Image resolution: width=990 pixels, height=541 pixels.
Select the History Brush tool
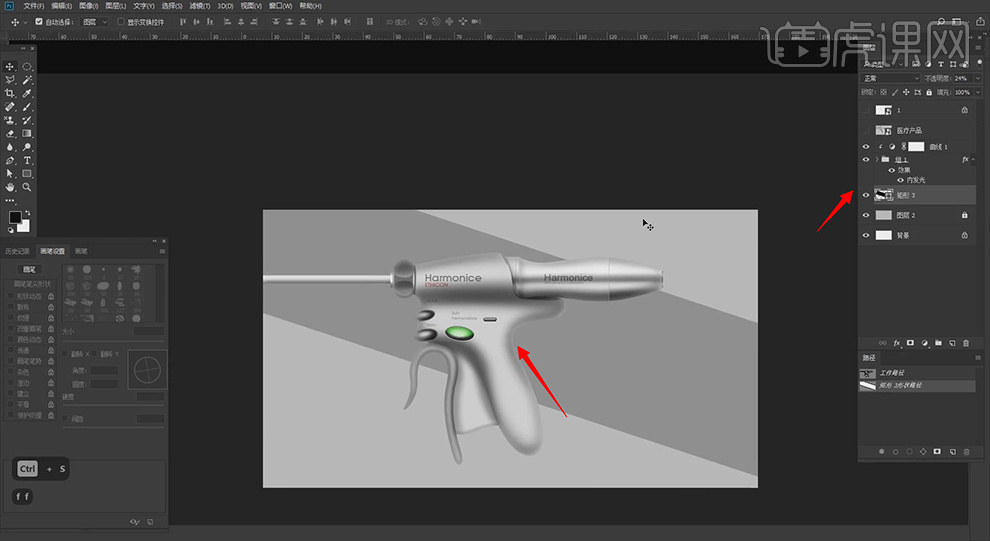click(27, 120)
